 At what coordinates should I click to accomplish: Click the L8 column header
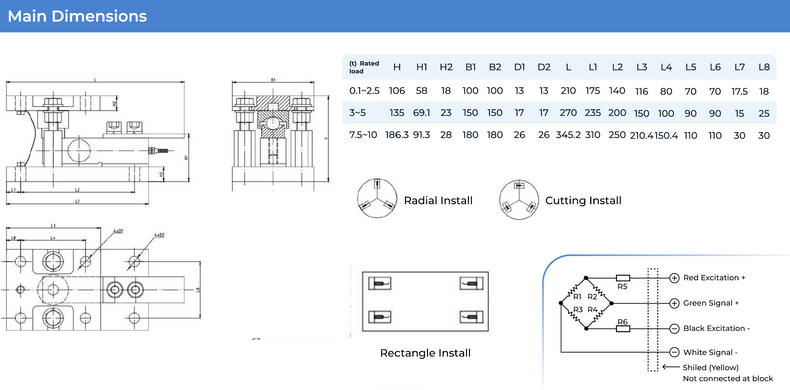[764, 67]
